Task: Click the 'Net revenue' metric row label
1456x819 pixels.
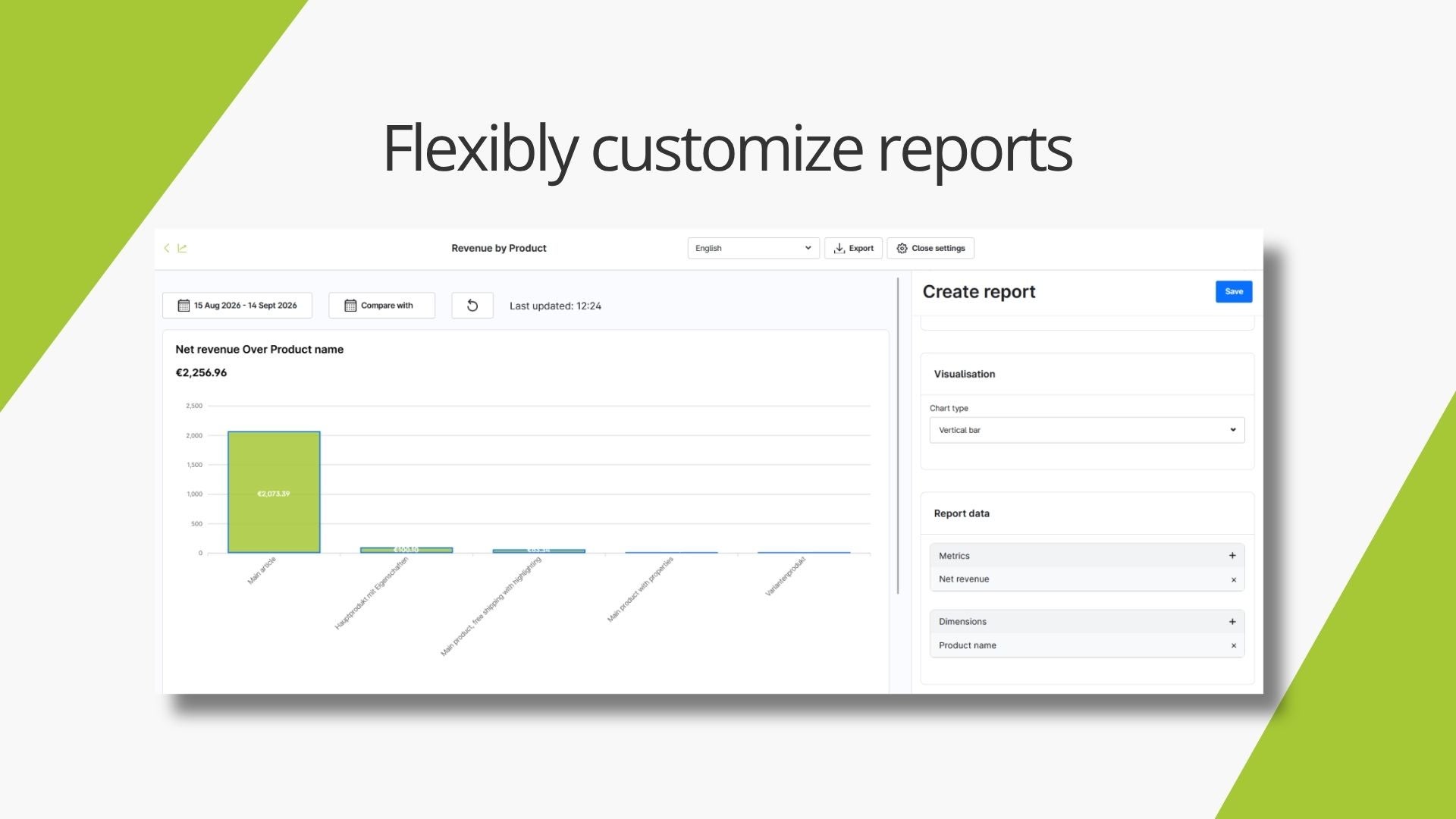Action: point(964,579)
